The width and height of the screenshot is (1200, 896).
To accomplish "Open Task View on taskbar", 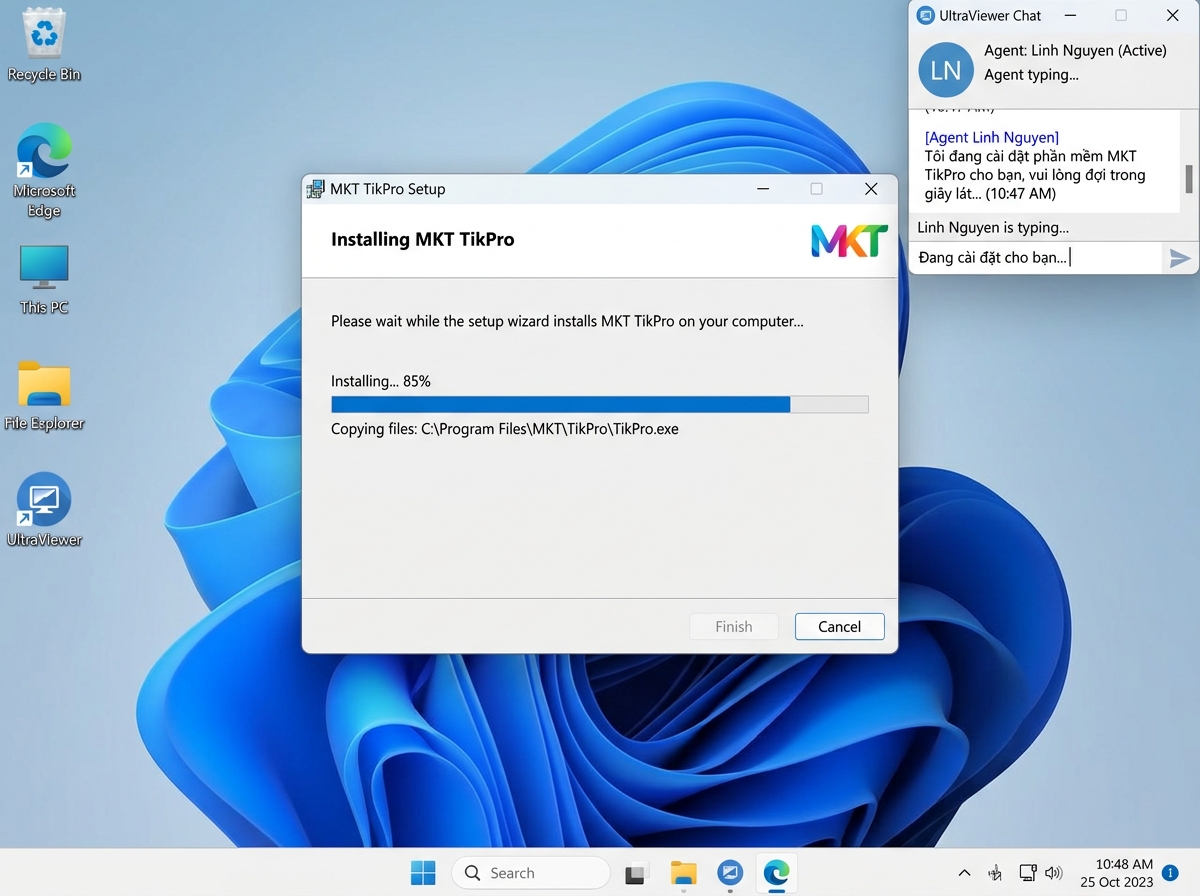I will point(637,873).
